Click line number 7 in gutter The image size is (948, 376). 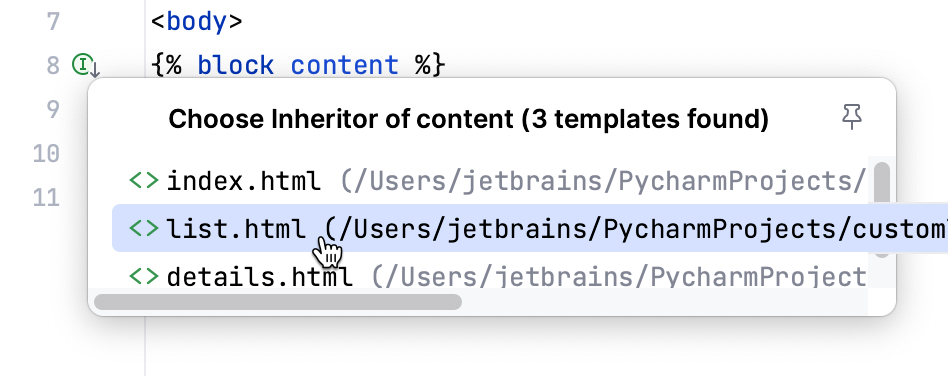click(x=53, y=22)
